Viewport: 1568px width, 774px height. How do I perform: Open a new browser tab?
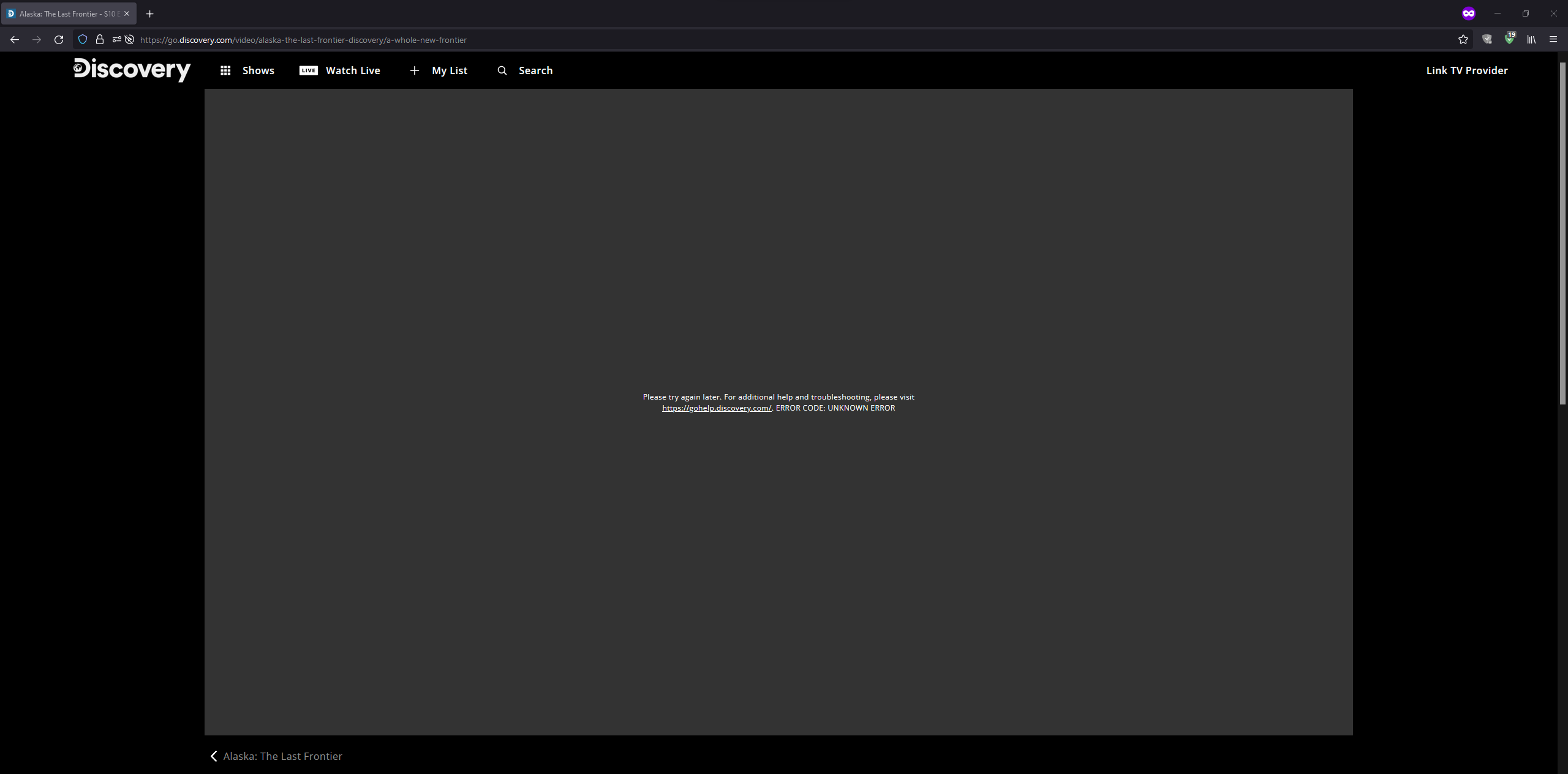pyautogui.click(x=150, y=13)
